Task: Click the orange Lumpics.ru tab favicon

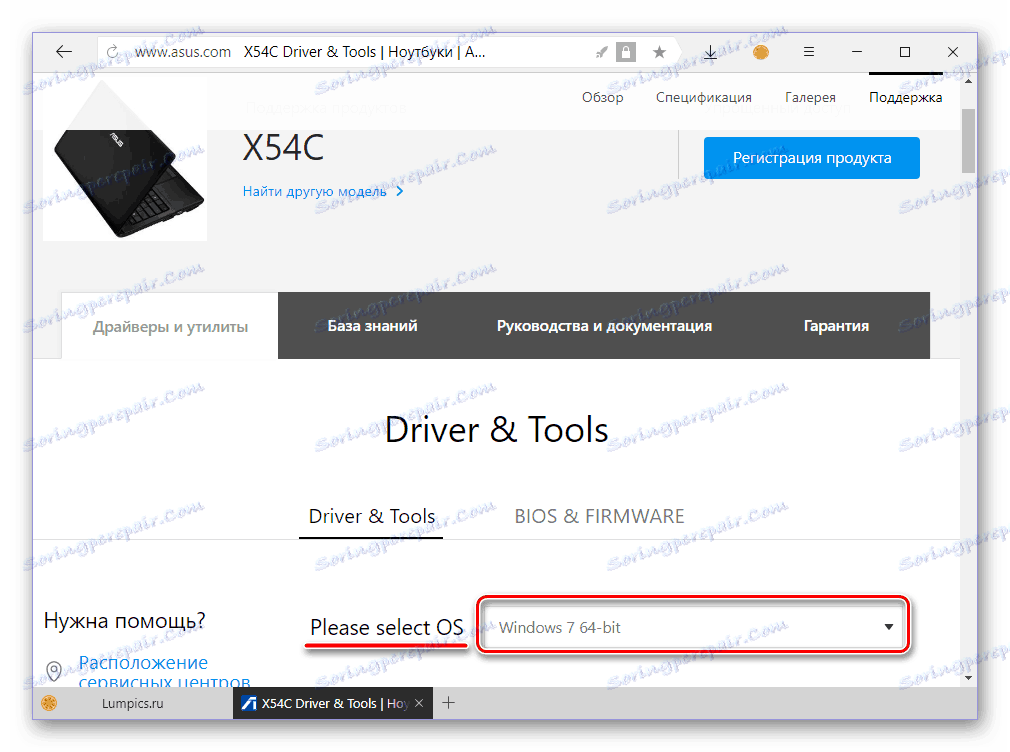Action: pos(49,703)
